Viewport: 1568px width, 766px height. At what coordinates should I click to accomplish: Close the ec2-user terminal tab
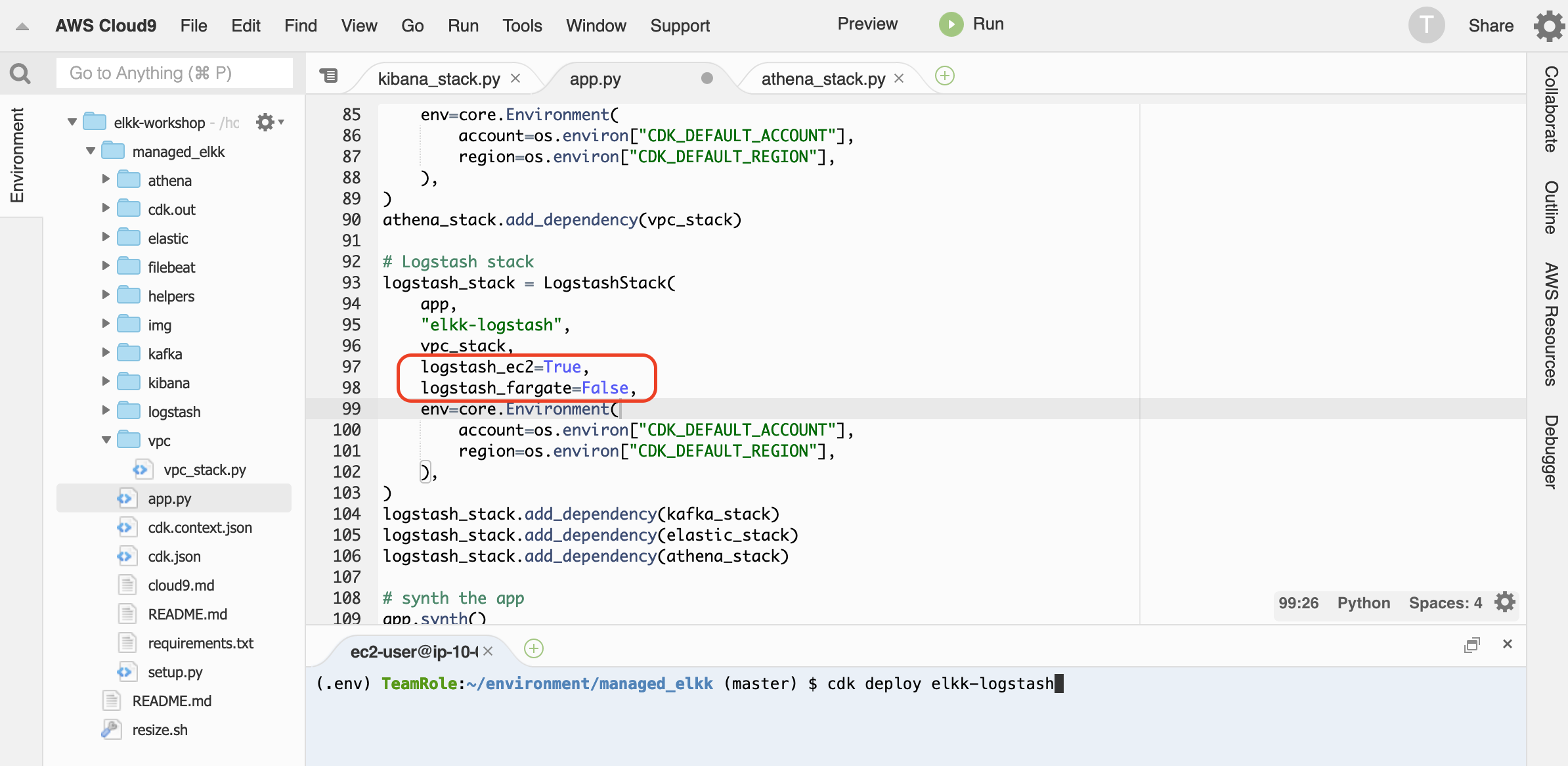tap(488, 651)
